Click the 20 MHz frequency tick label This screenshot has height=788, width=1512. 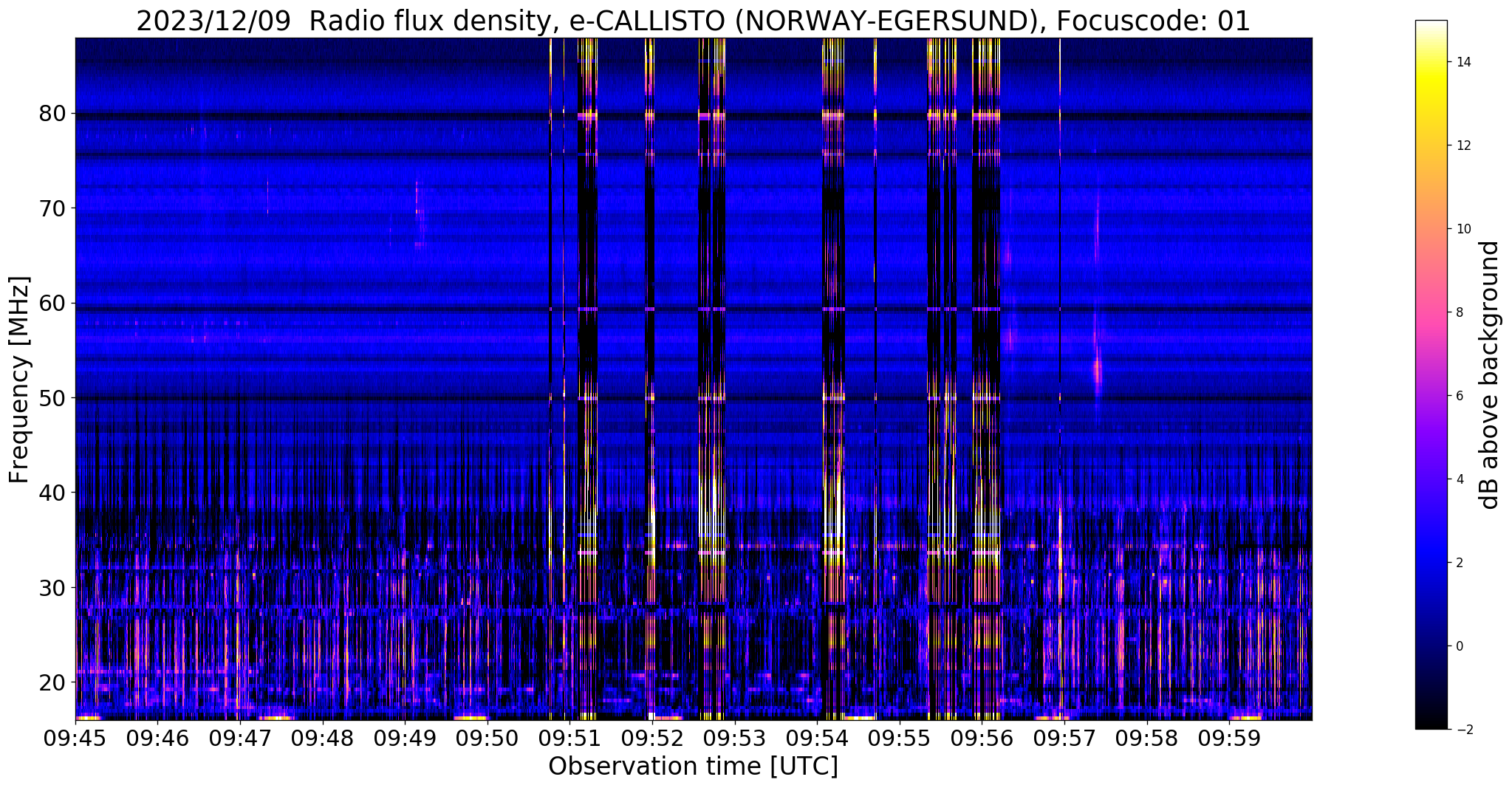52,682
